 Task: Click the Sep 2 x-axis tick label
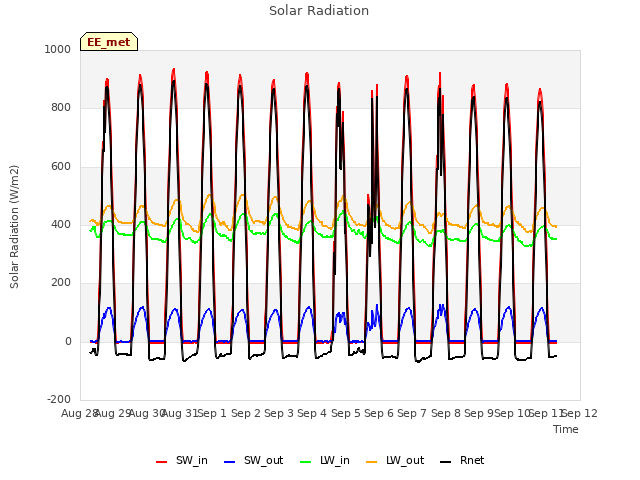pos(246,413)
